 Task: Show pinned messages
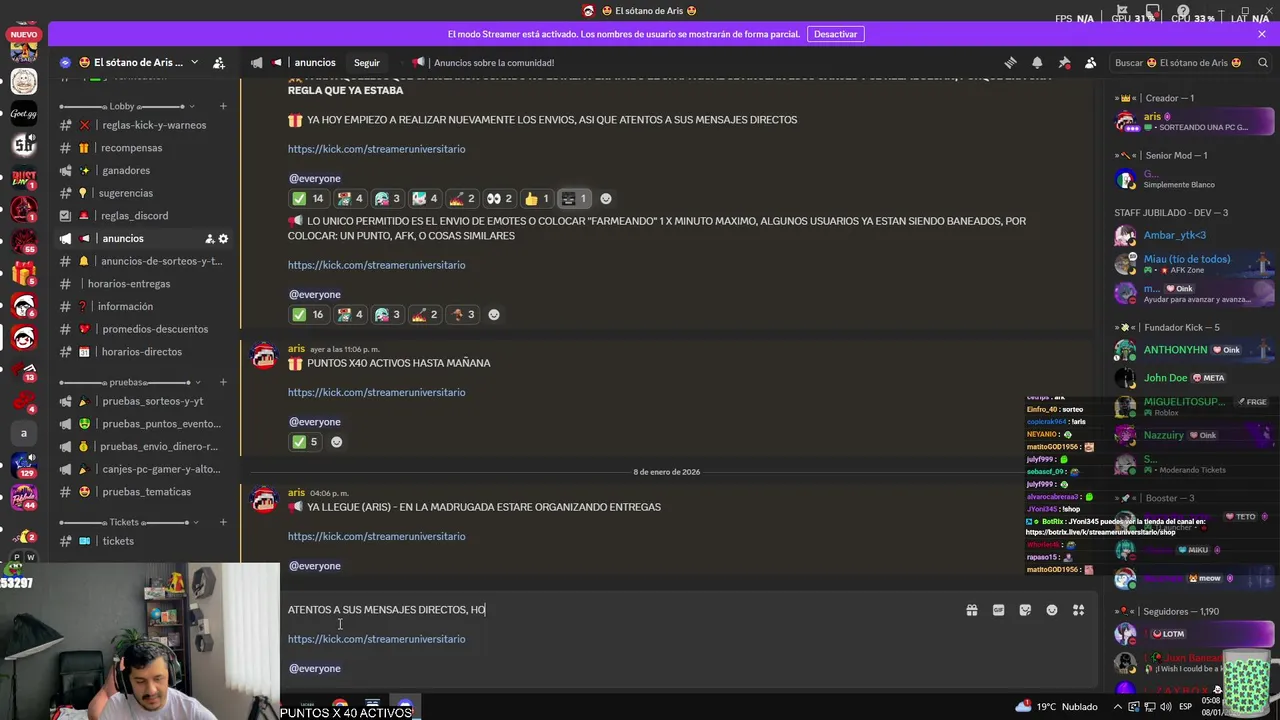[x=1064, y=62]
